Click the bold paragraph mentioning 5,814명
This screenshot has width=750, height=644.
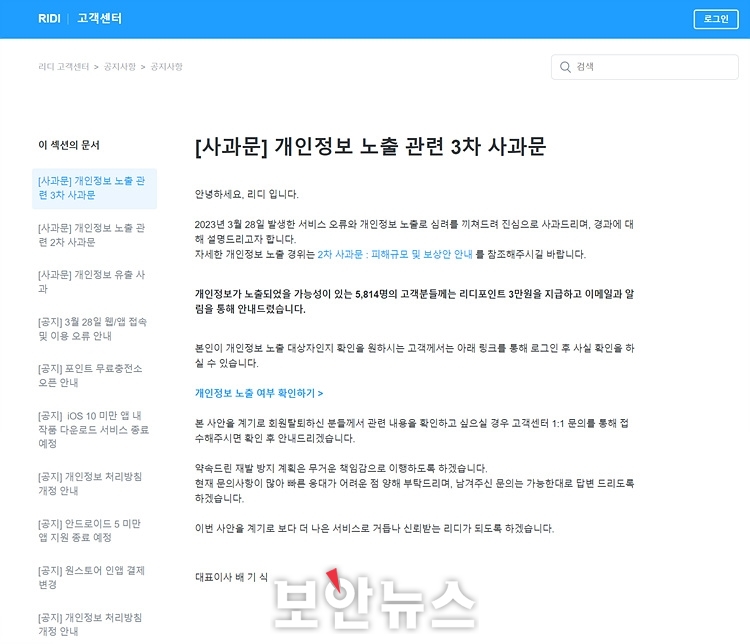pos(414,301)
